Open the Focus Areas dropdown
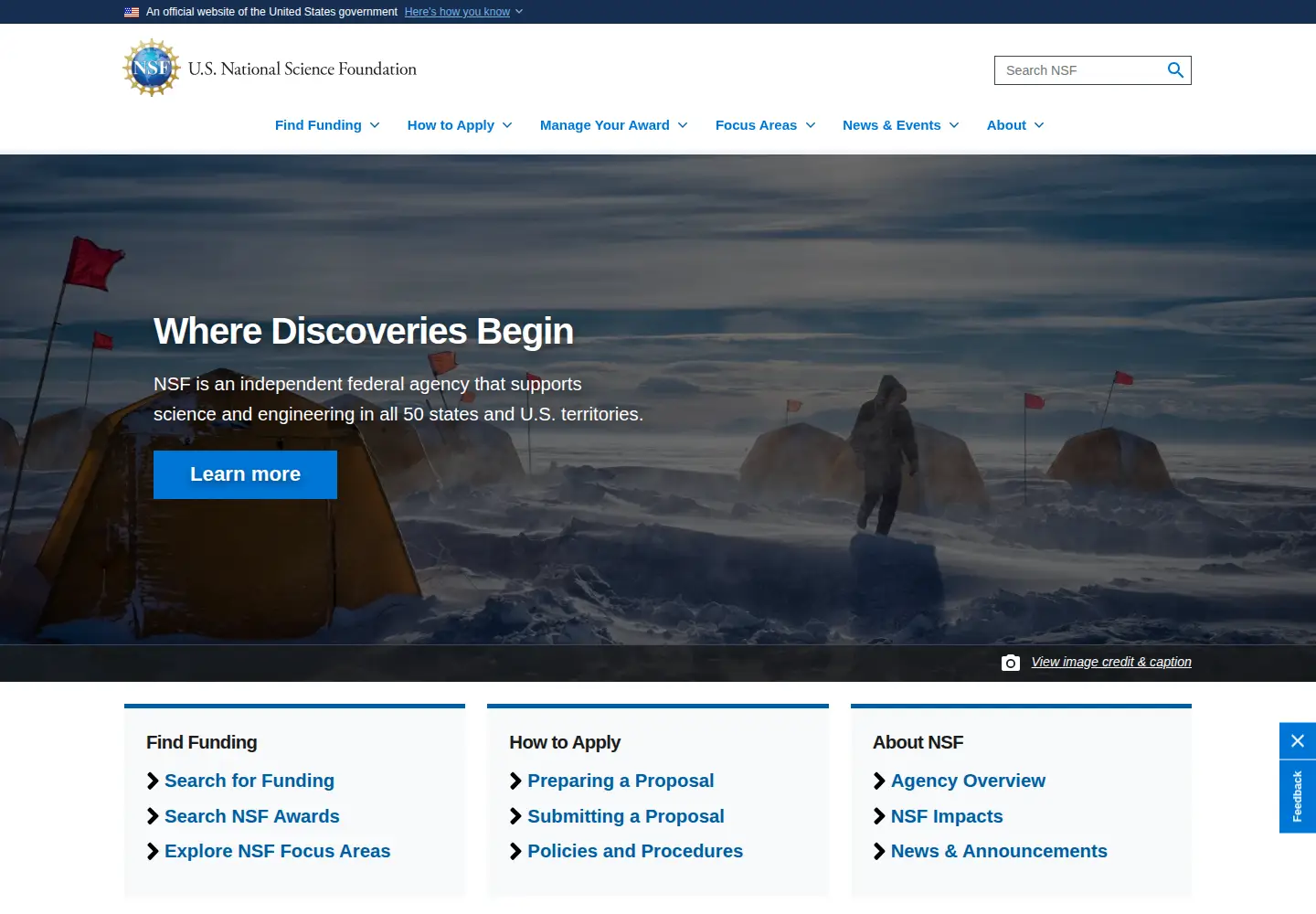 [766, 125]
